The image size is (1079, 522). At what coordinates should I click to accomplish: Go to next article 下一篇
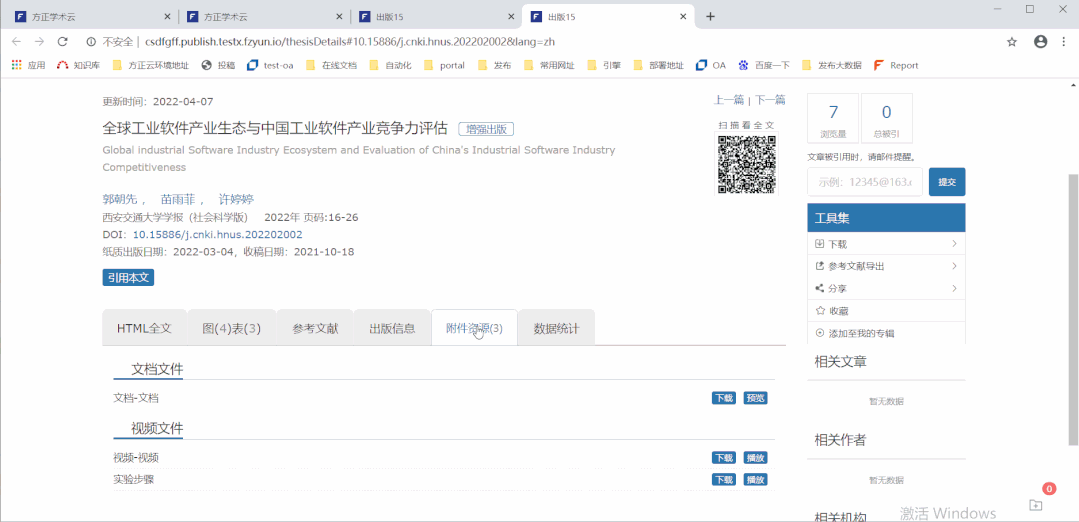(x=770, y=100)
